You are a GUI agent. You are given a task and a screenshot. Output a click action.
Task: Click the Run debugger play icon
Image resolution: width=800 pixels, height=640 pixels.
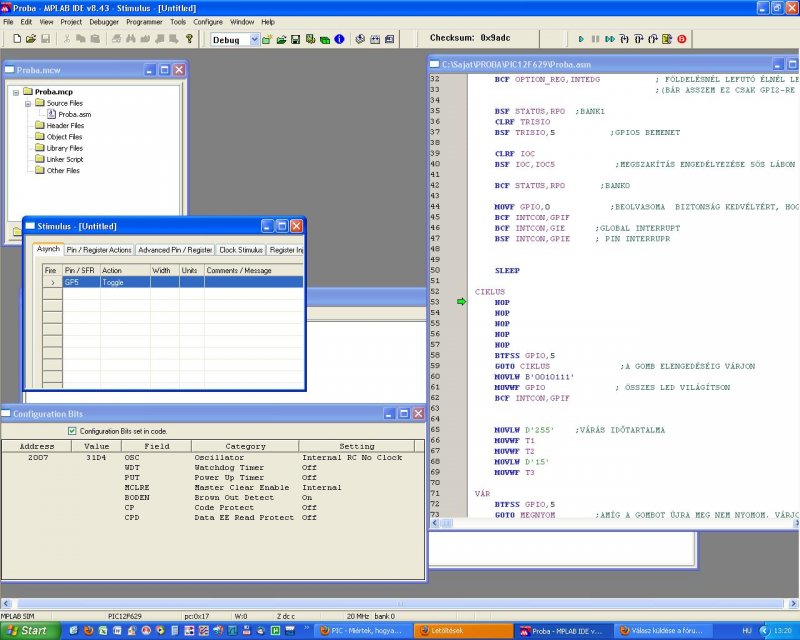pos(581,39)
